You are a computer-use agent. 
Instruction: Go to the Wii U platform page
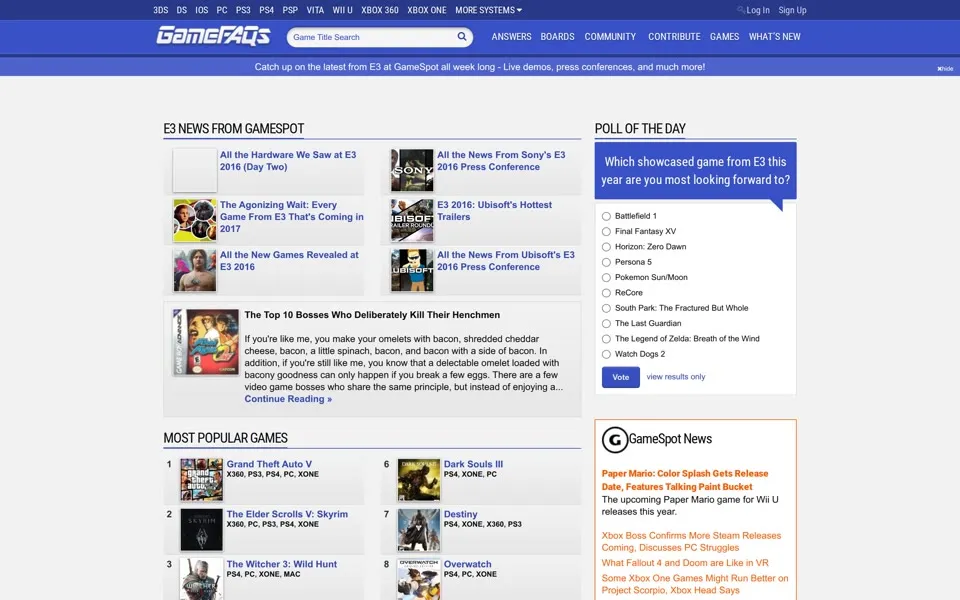coord(342,10)
